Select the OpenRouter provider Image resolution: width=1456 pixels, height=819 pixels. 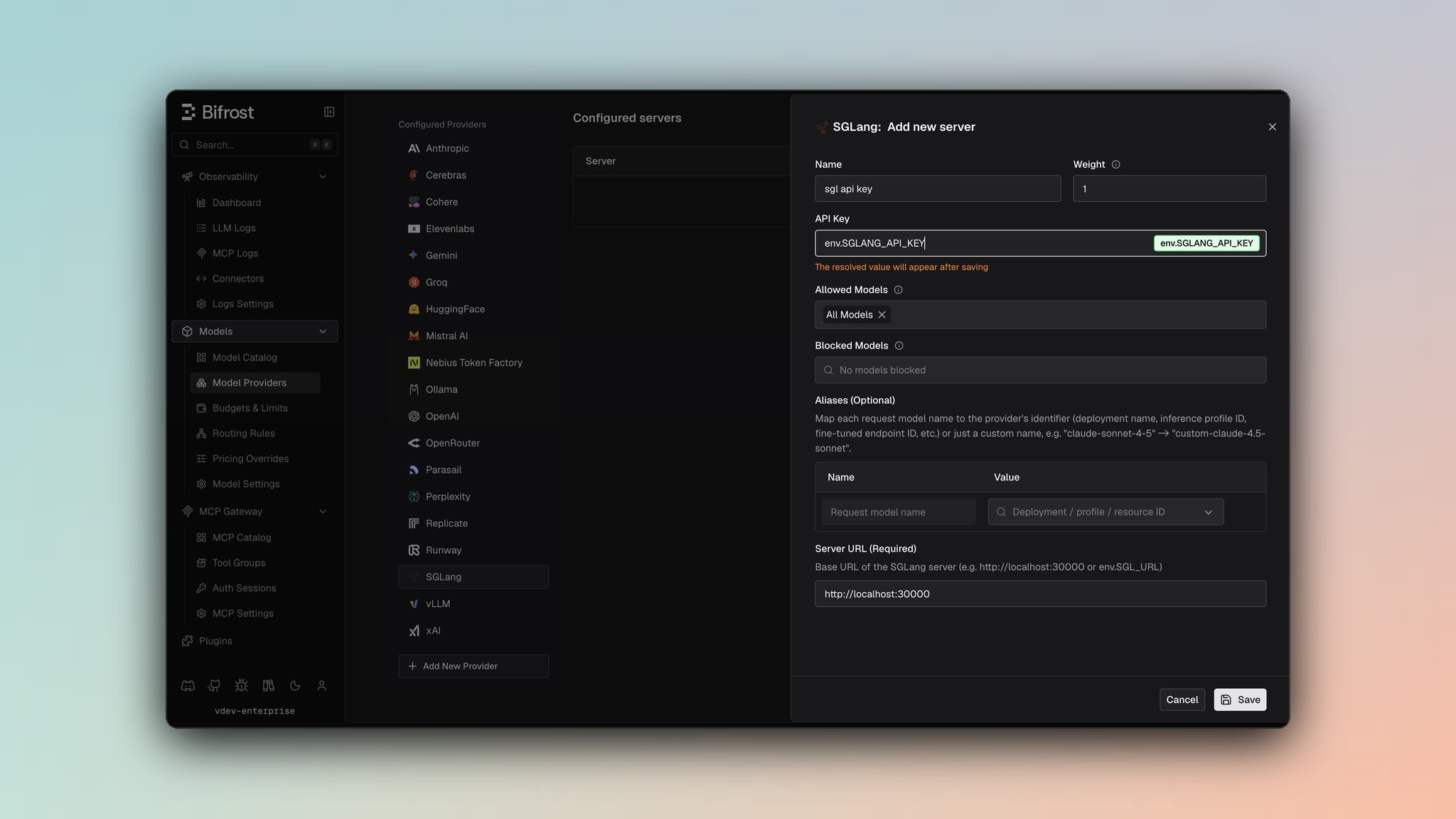(473, 443)
